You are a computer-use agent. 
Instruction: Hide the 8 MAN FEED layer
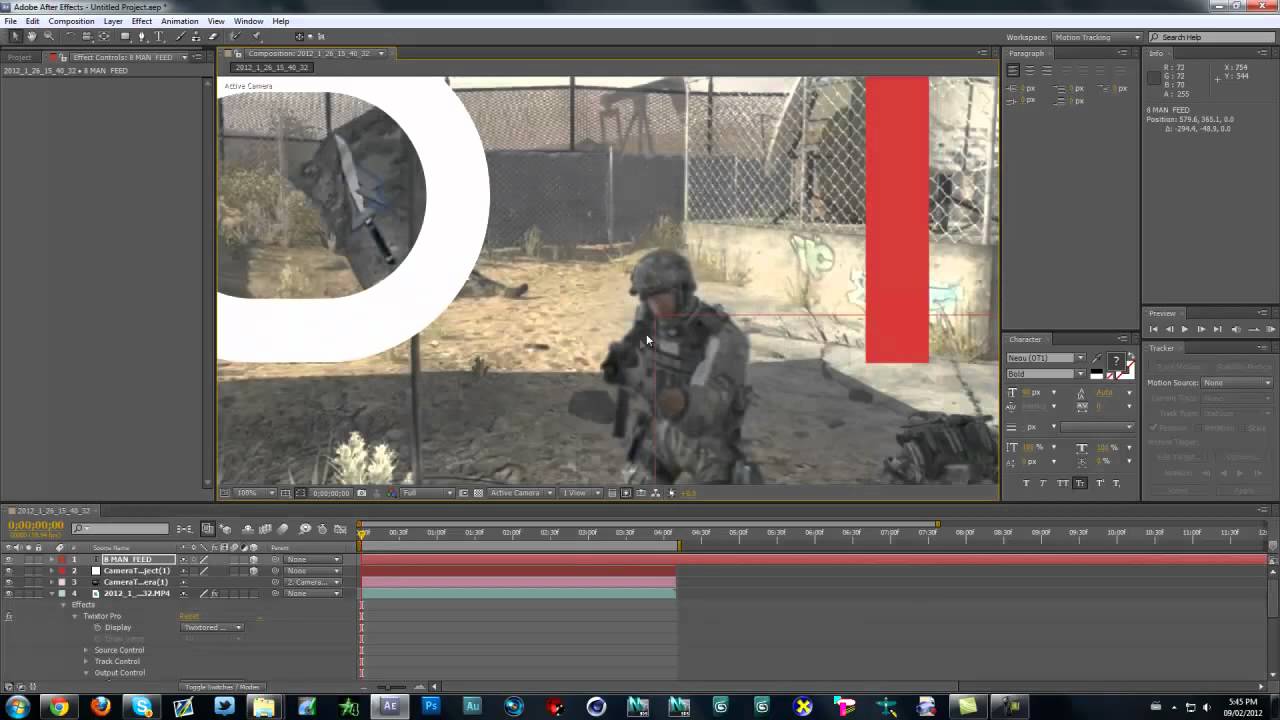coord(8,559)
